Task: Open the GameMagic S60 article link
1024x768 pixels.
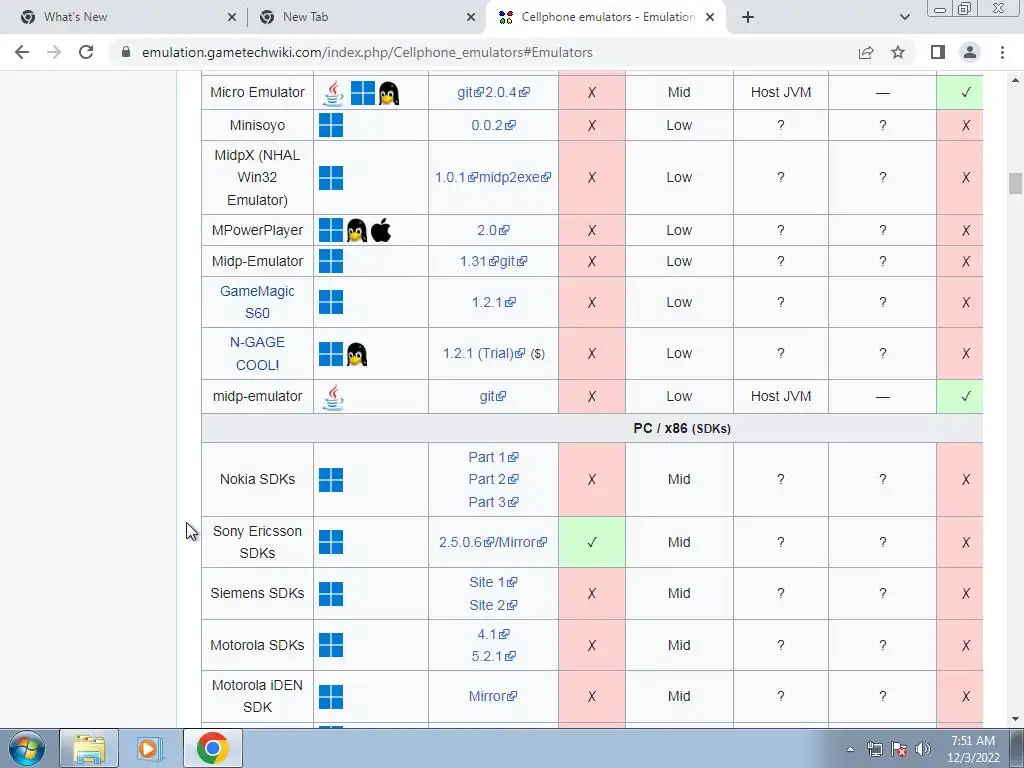Action: point(257,302)
